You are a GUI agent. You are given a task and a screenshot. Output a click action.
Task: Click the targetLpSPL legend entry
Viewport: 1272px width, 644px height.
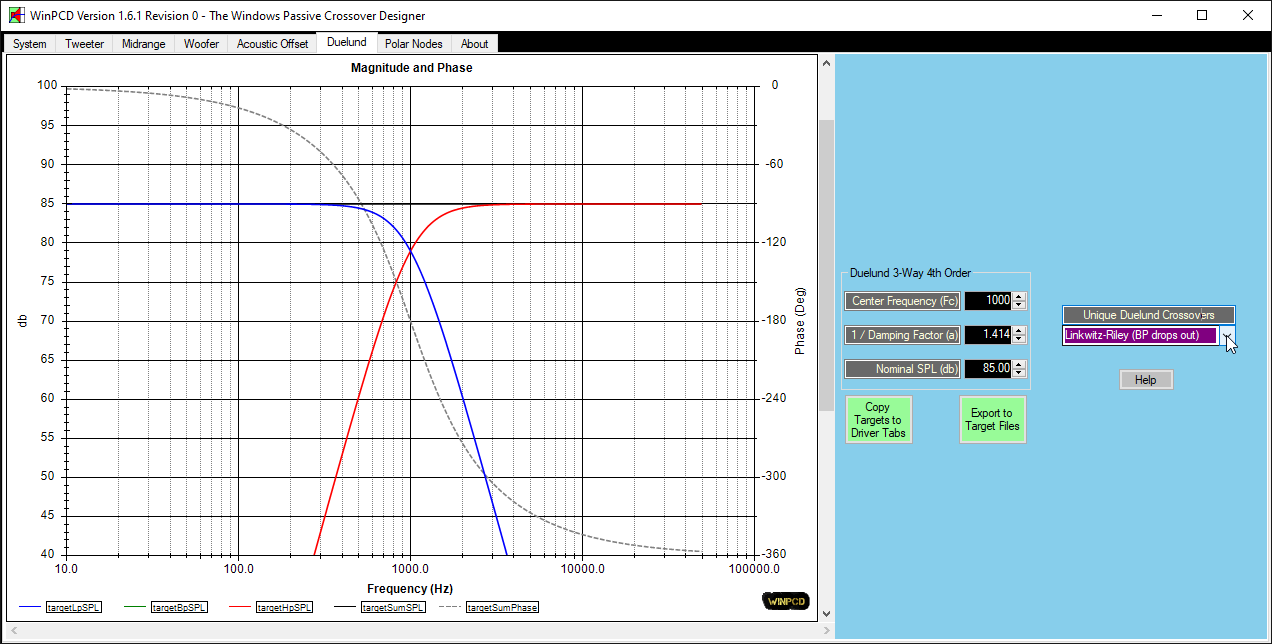(x=74, y=607)
